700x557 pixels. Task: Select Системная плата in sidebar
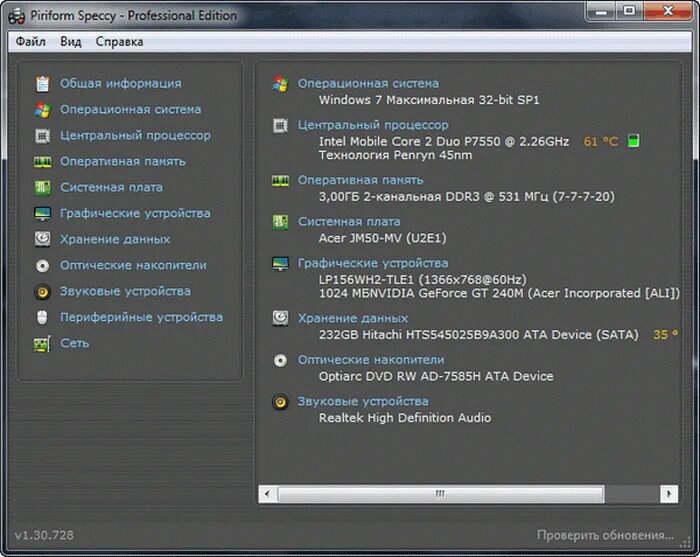click(111, 187)
